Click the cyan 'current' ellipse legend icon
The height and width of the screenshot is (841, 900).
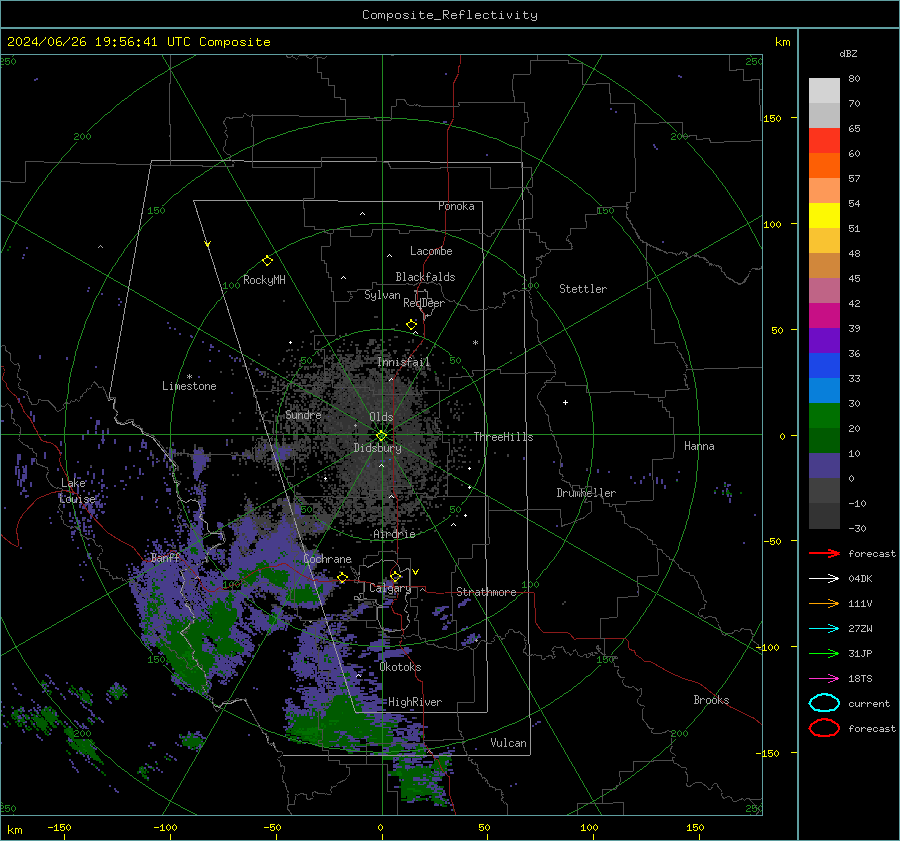coord(824,703)
